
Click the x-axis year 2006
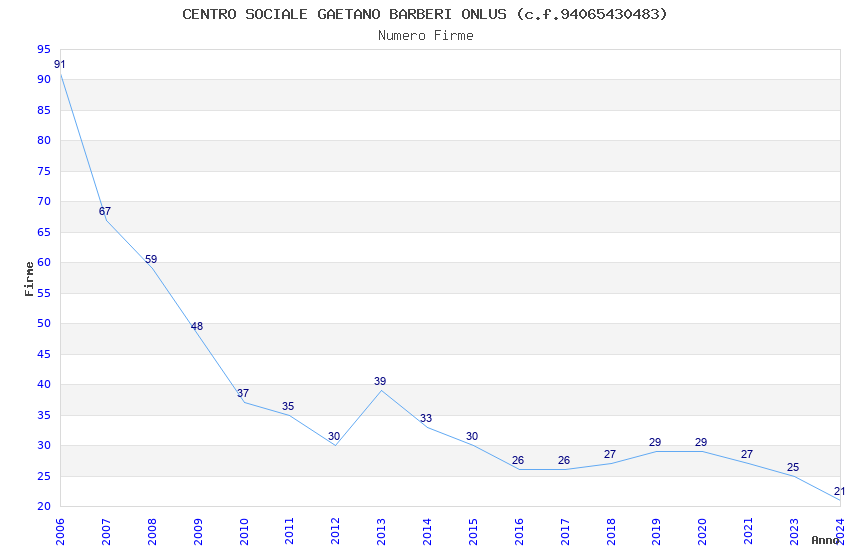click(60, 532)
